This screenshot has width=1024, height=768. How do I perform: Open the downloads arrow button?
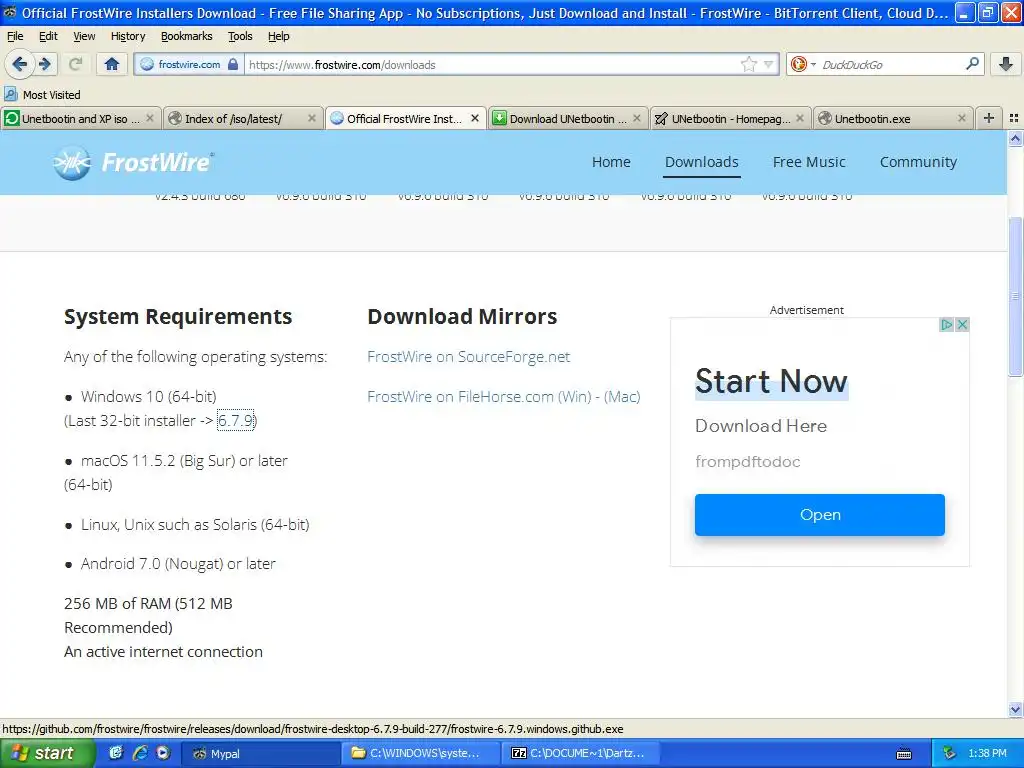[x=1006, y=64]
